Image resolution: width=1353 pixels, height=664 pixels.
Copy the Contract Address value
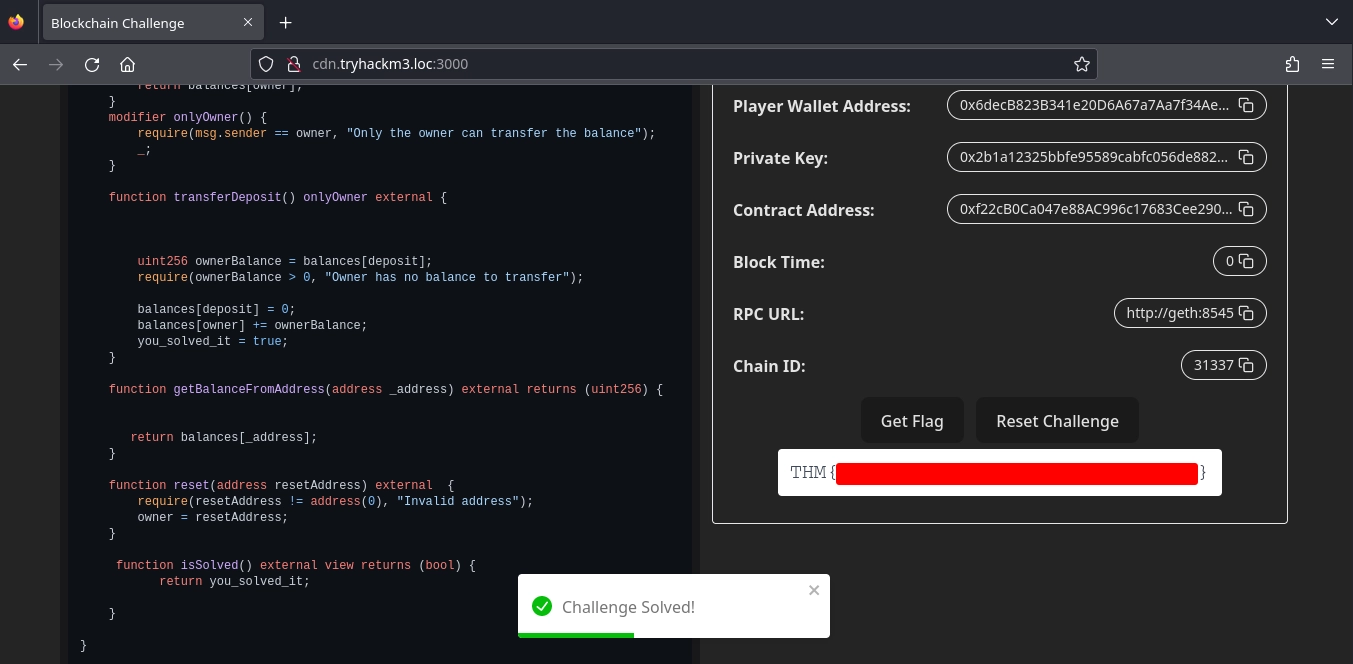click(x=1246, y=209)
